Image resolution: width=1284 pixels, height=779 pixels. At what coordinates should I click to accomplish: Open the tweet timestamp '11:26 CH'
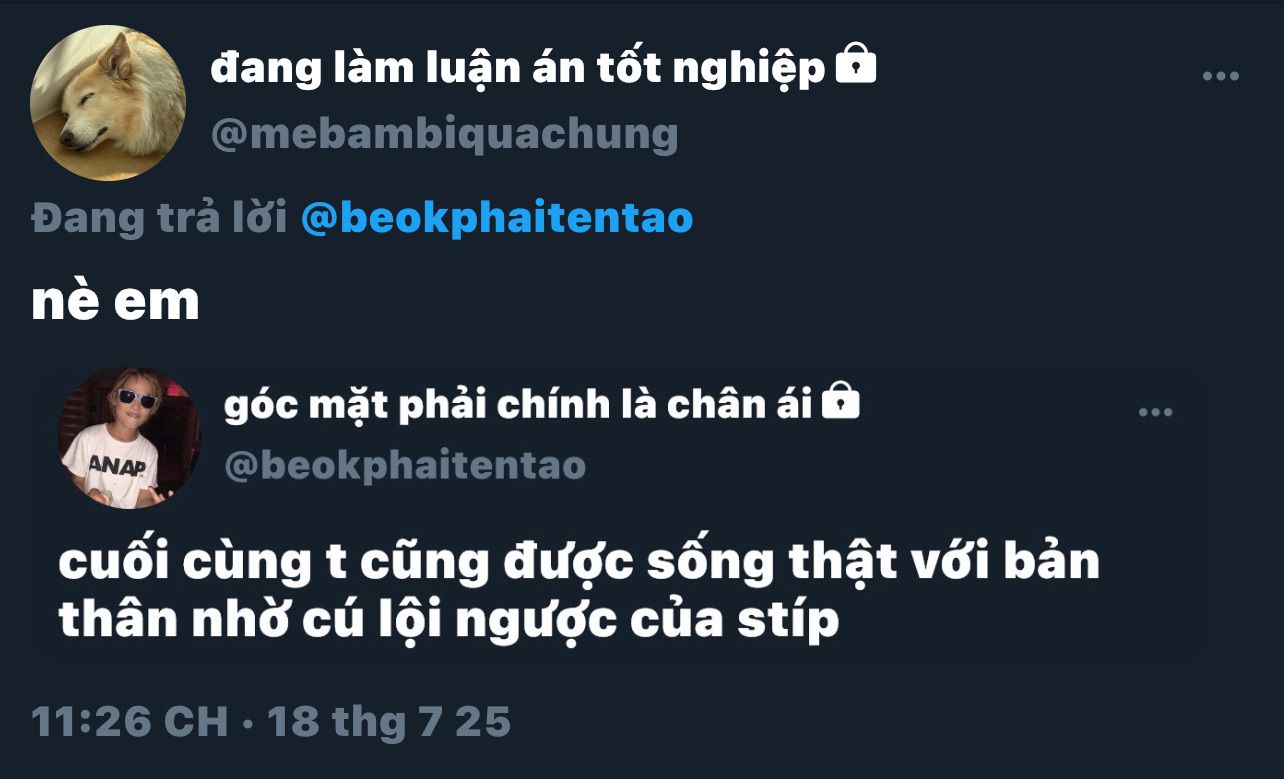[130, 721]
